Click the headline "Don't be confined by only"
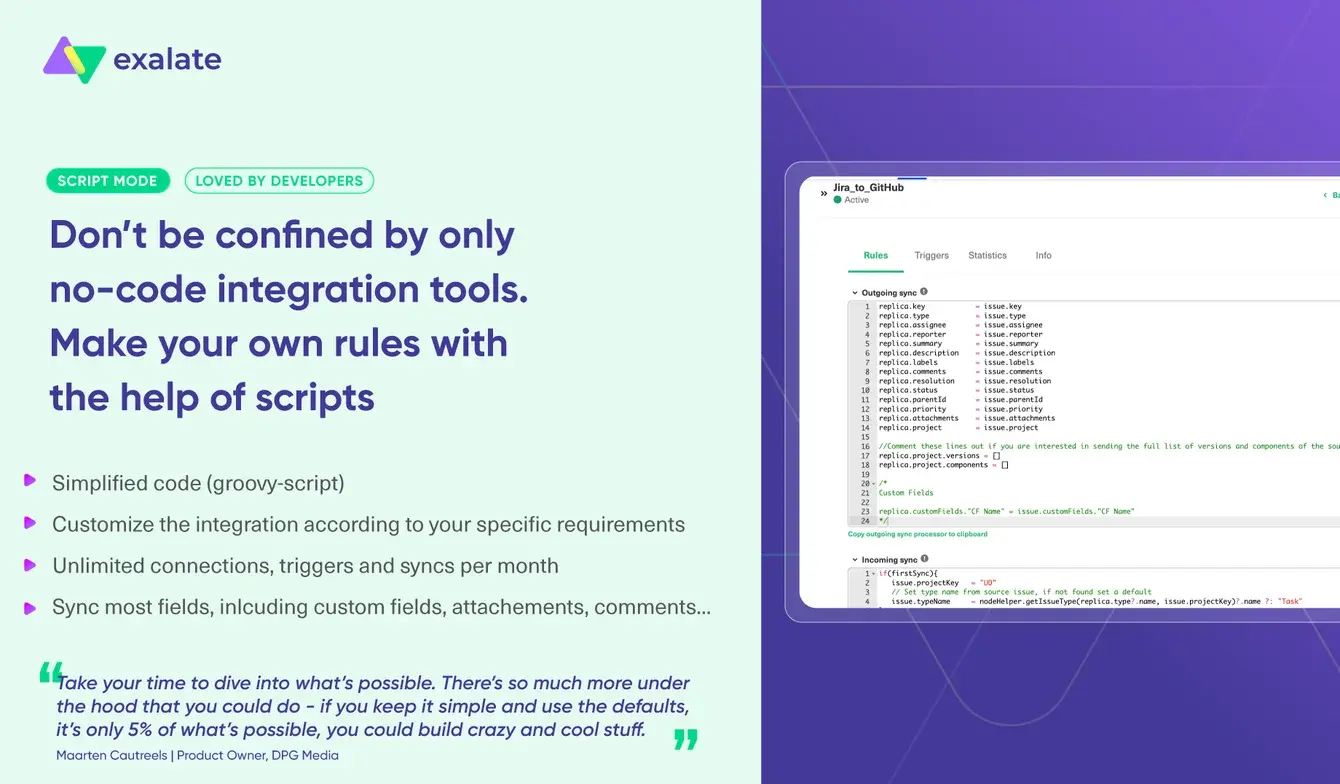 click(282, 236)
